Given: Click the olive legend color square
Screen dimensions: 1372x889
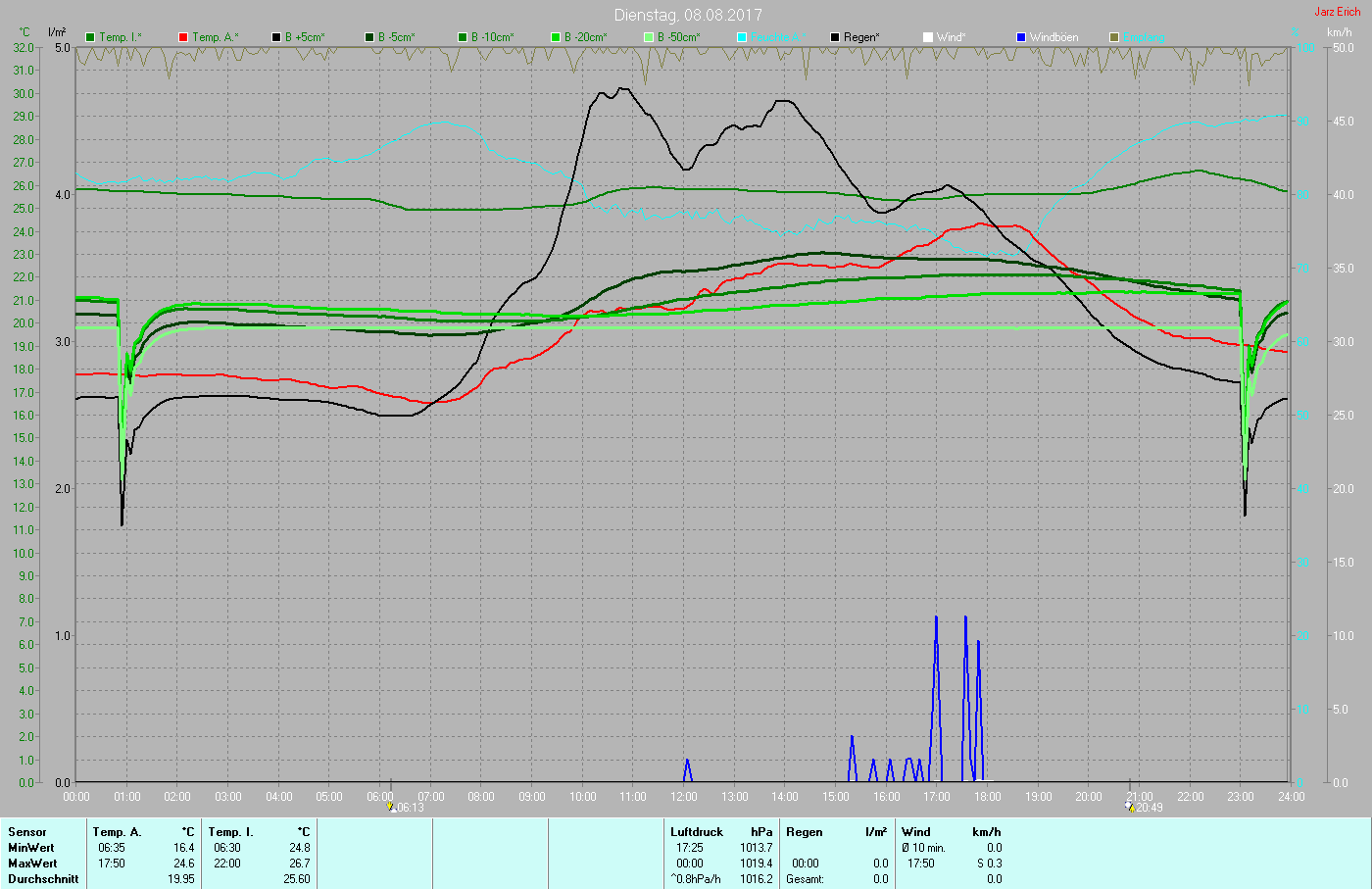Looking at the screenshot, I should pyautogui.click(x=1114, y=37).
